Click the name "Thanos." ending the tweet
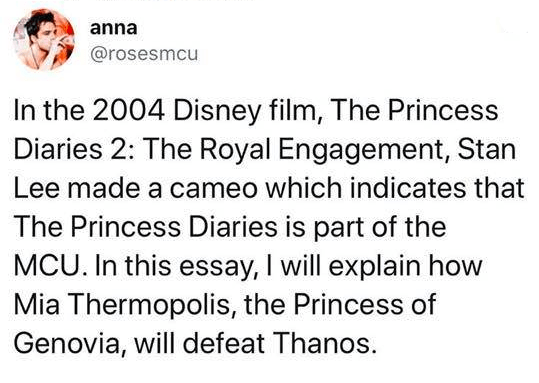539x383 pixels. [x=324, y=343]
